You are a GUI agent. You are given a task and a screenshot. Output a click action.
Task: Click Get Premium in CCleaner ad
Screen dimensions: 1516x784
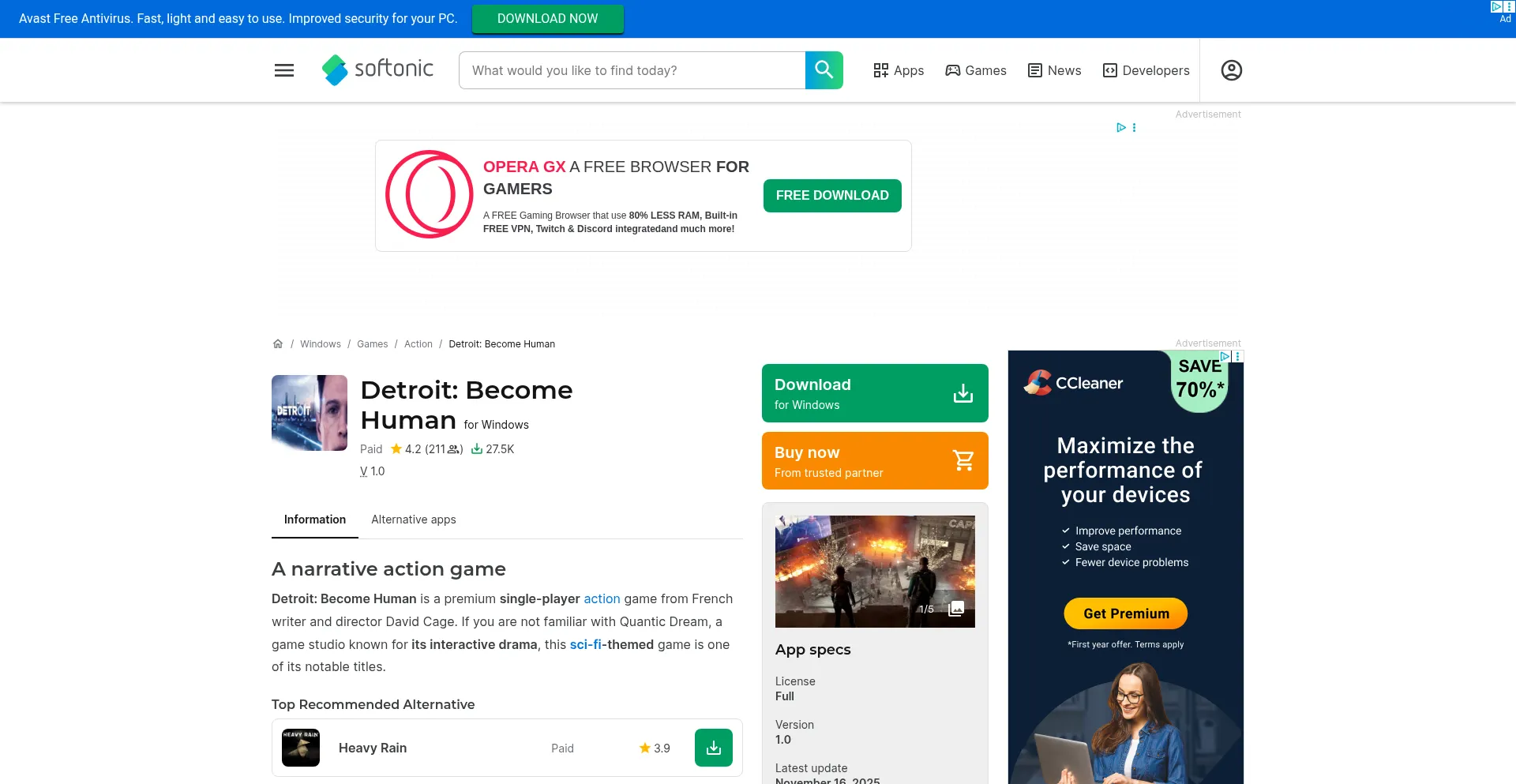coord(1126,613)
